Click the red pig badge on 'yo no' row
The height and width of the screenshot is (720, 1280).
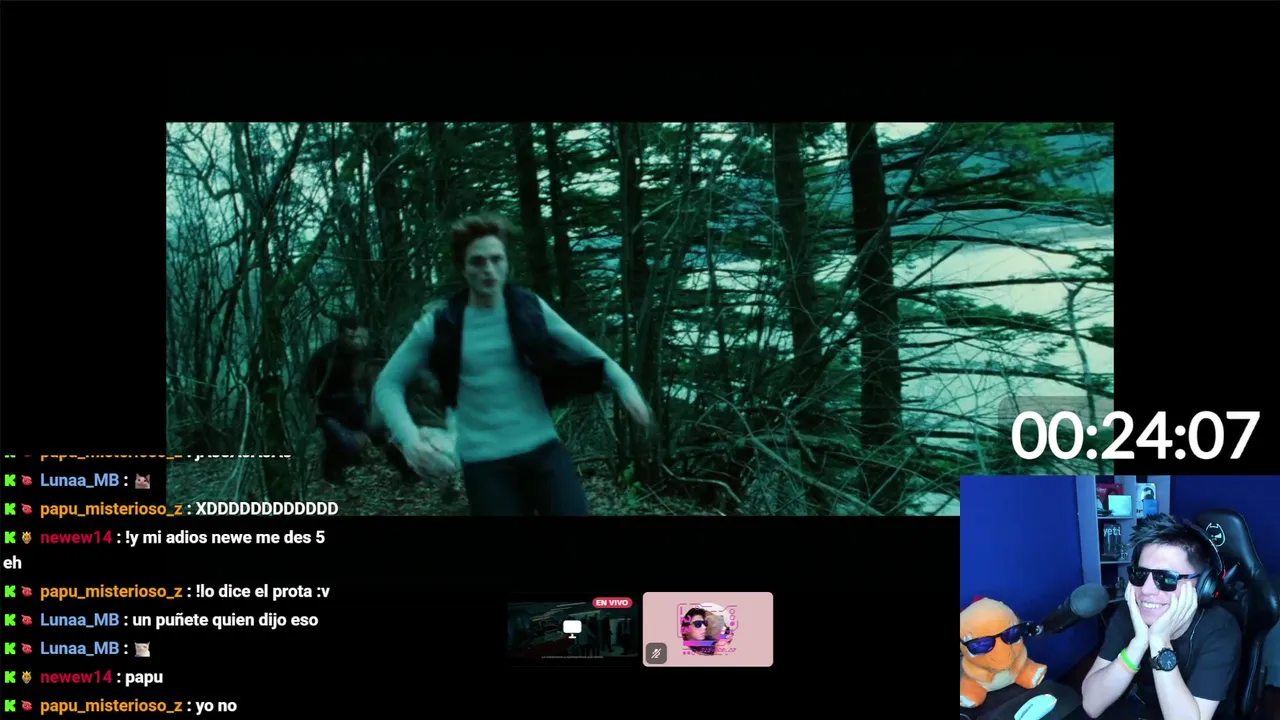click(27, 706)
